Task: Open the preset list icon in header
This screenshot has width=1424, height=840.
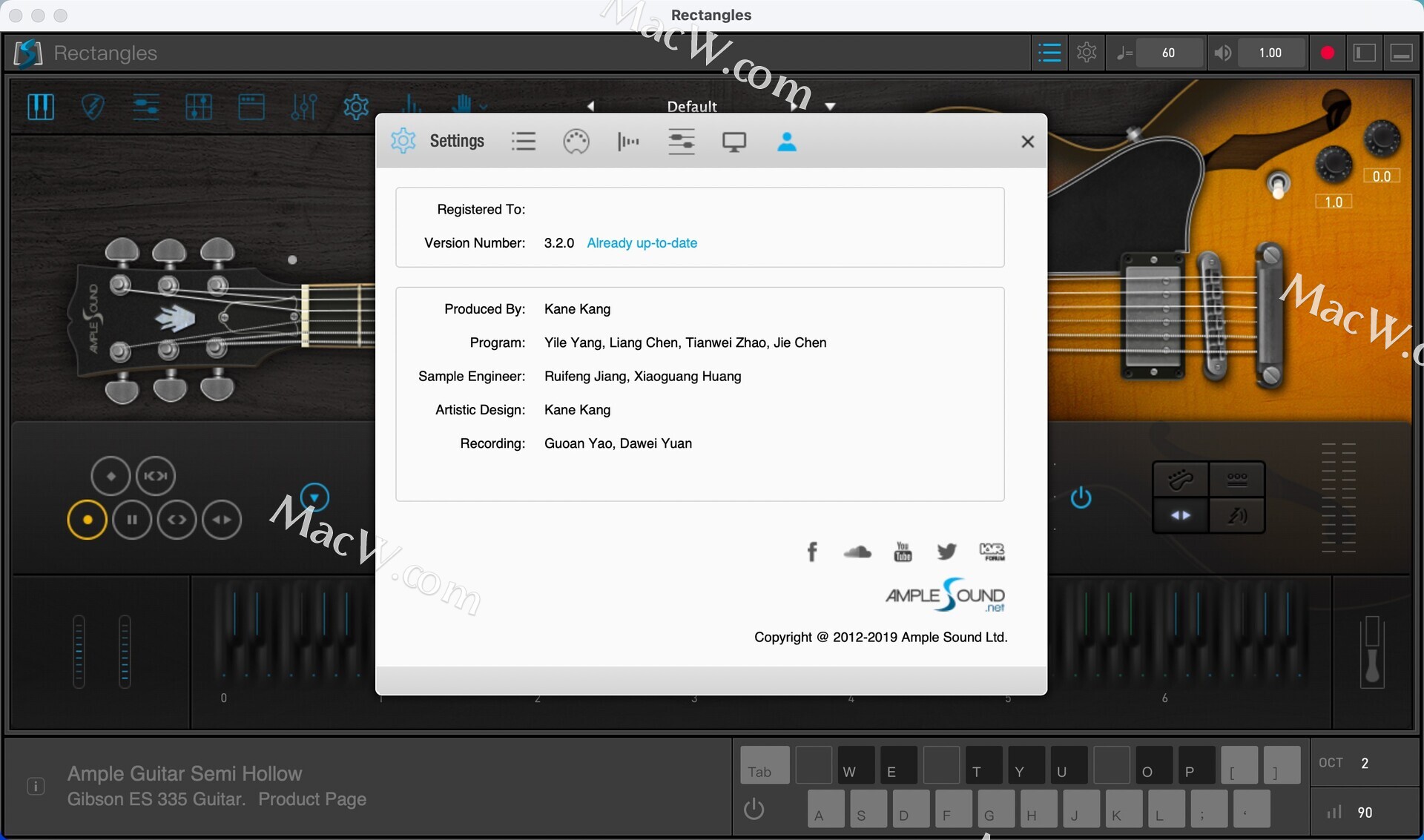Action: click(x=1049, y=53)
